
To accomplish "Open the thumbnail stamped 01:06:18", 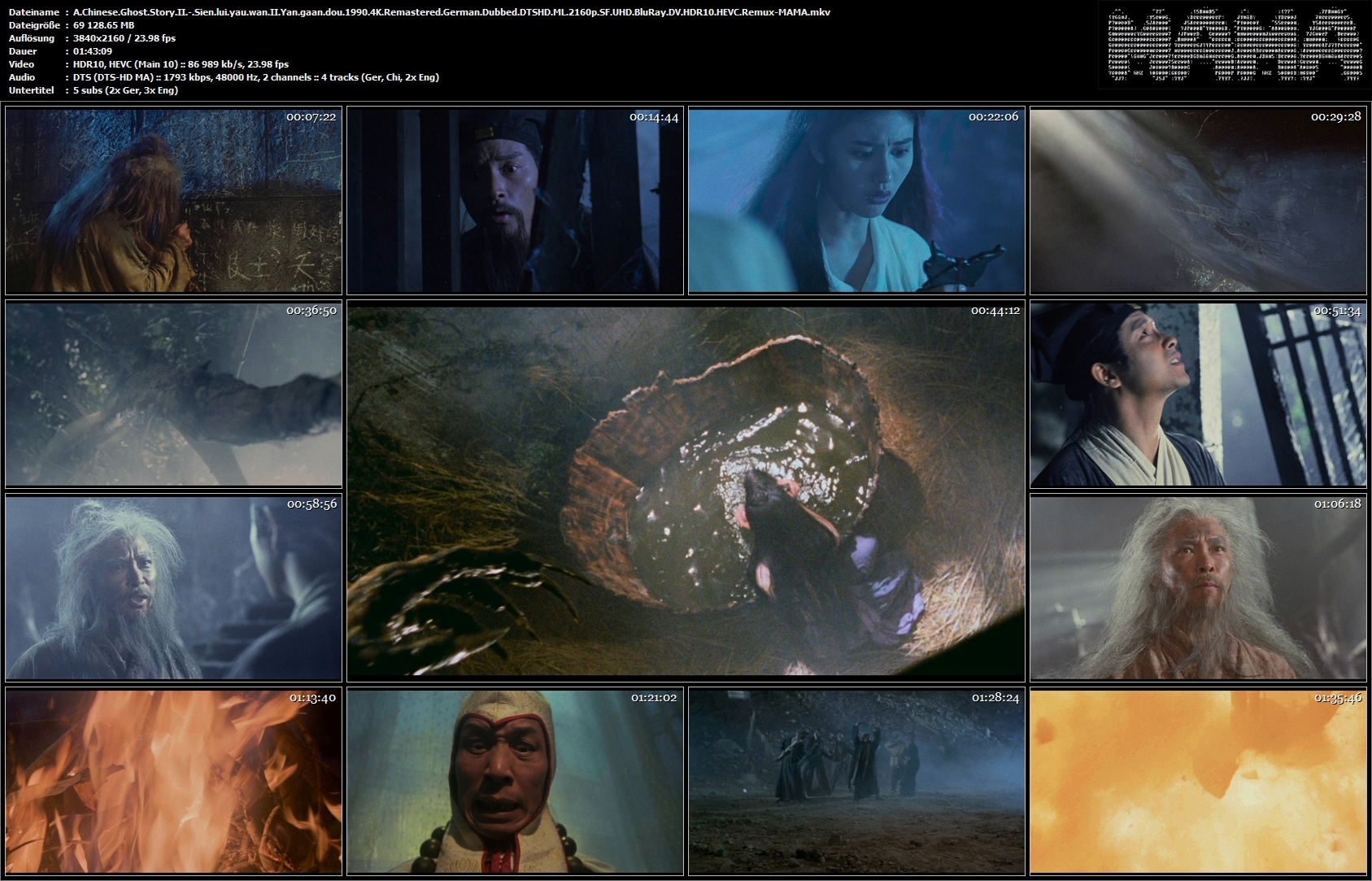I will pos(1198,587).
